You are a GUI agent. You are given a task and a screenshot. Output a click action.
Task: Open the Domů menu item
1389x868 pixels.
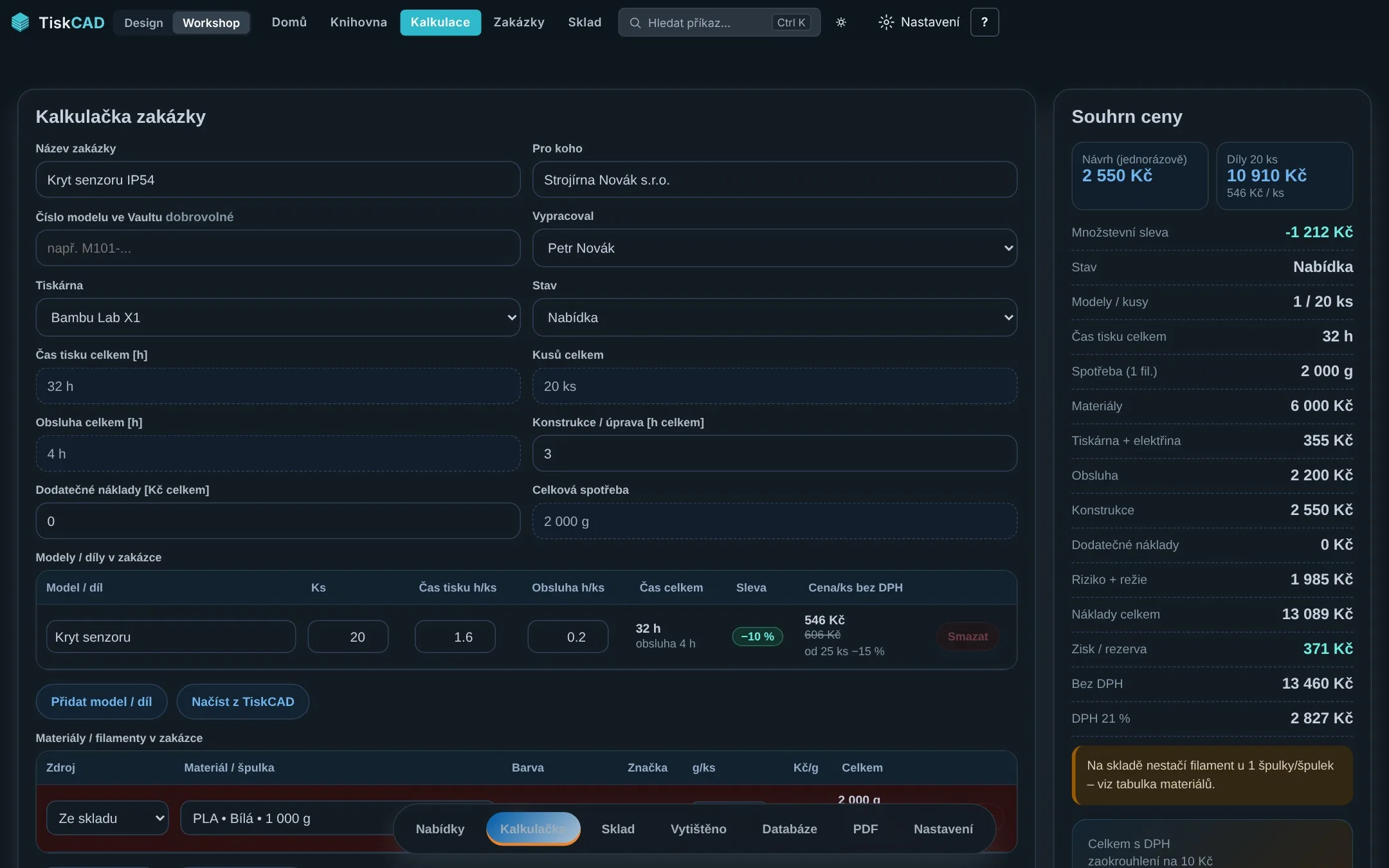point(289,23)
